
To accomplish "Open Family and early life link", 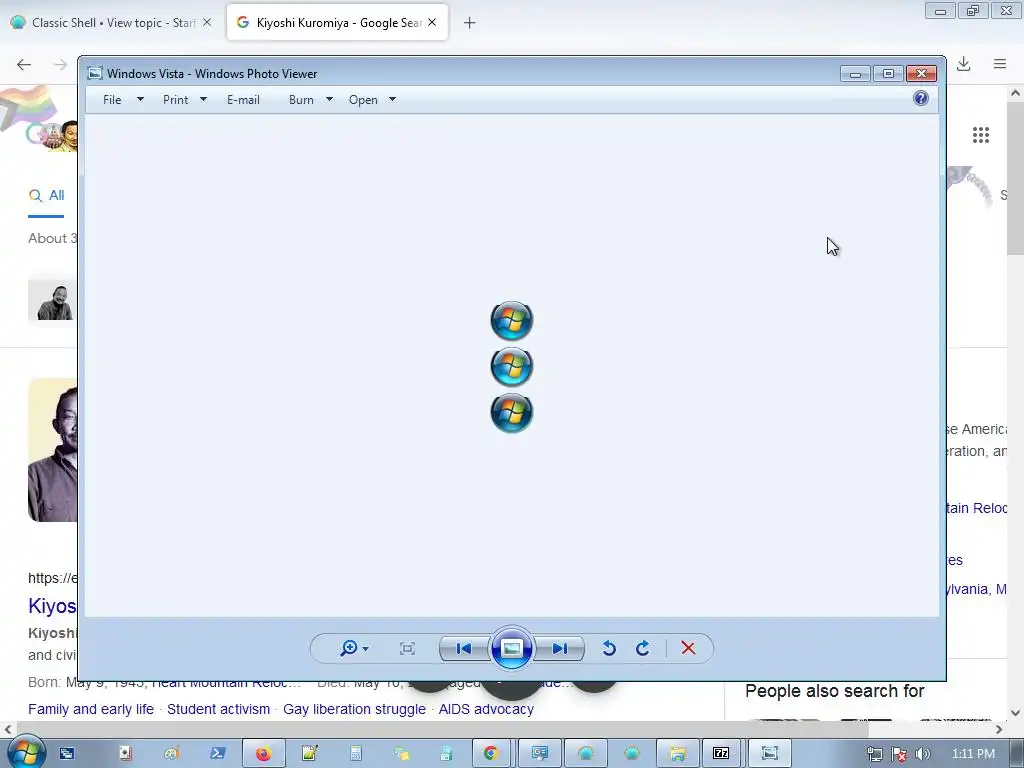I will [91, 709].
